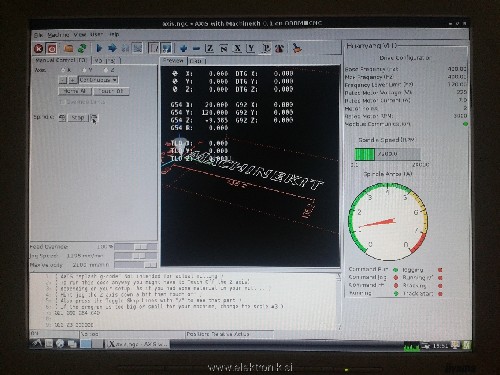Click the spindle Stop button

(x=78, y=118)
